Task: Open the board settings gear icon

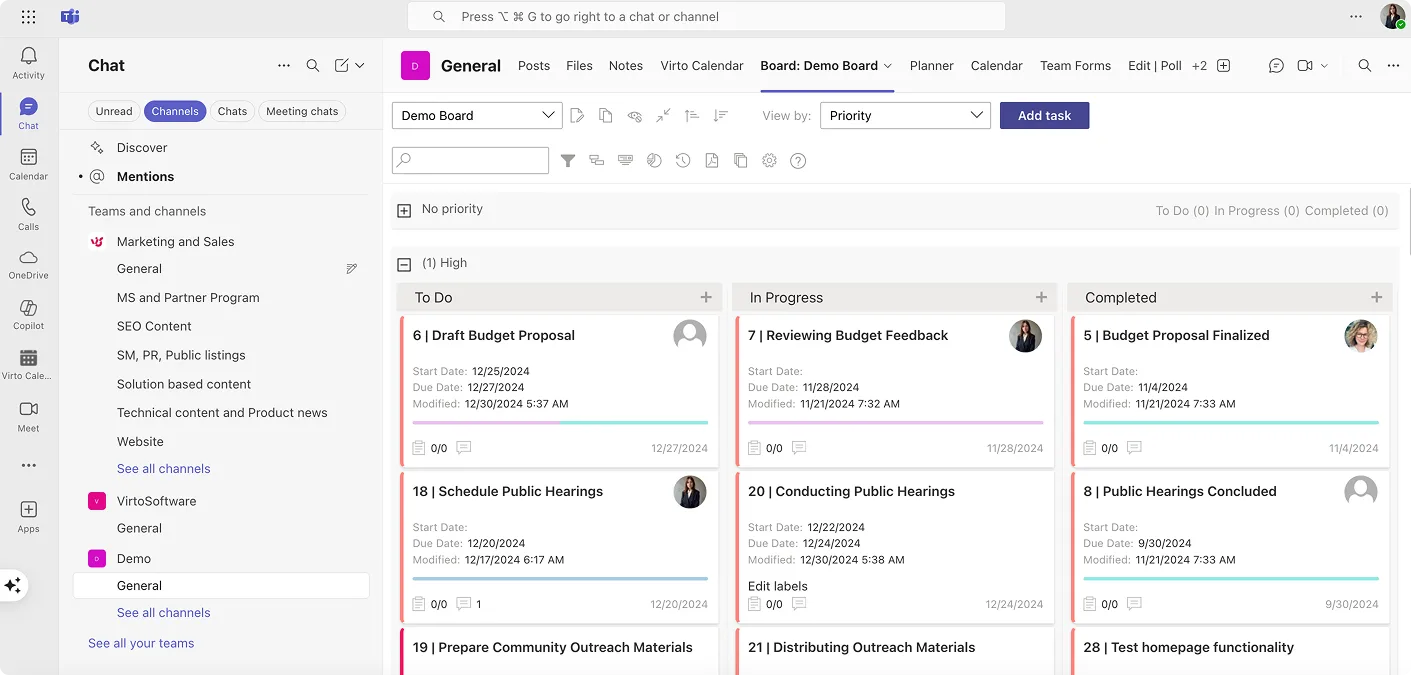Action: click(x=769, y=160)
